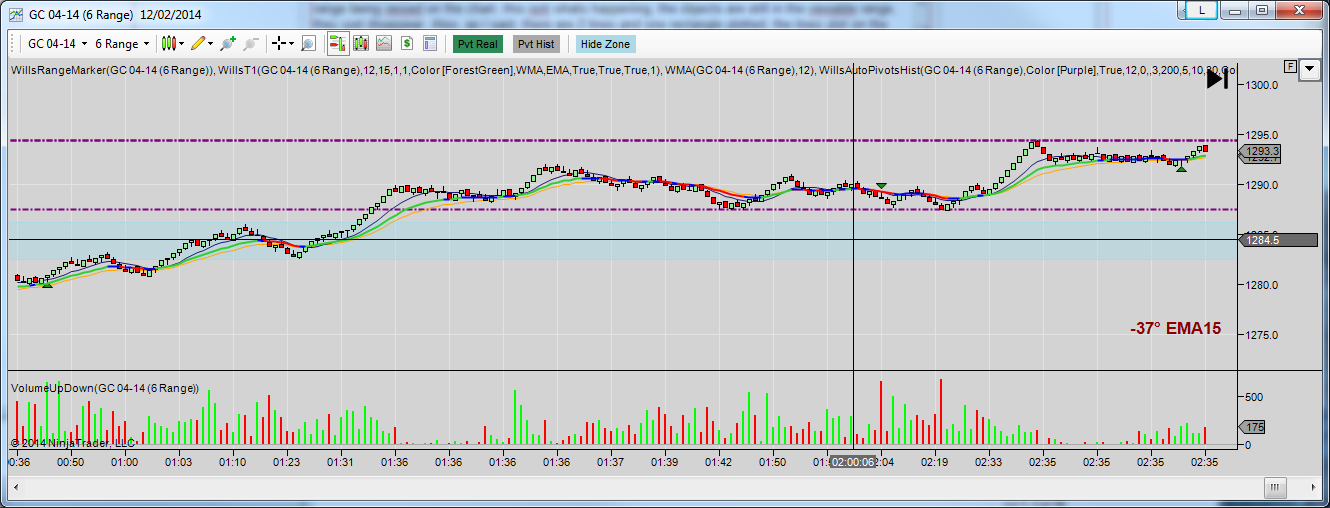This screenshot has width=1330, height=508.
Task: Click the 1293.3 current price marker
Action: 1260,151
